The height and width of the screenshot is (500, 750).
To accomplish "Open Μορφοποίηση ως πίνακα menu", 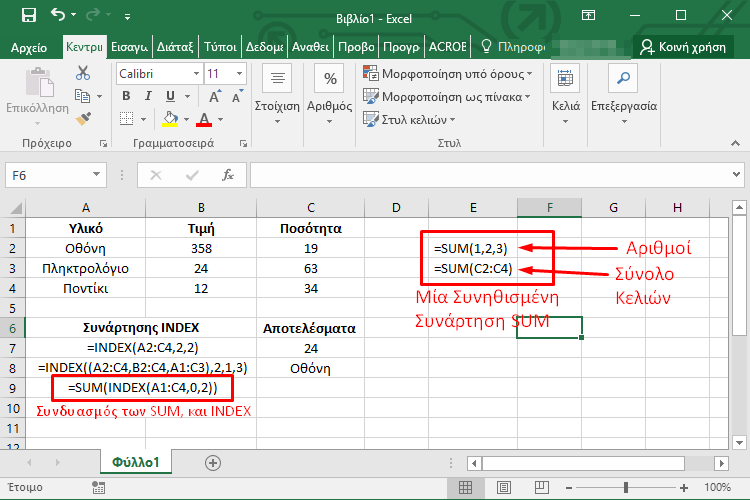I will click(446, 97).
